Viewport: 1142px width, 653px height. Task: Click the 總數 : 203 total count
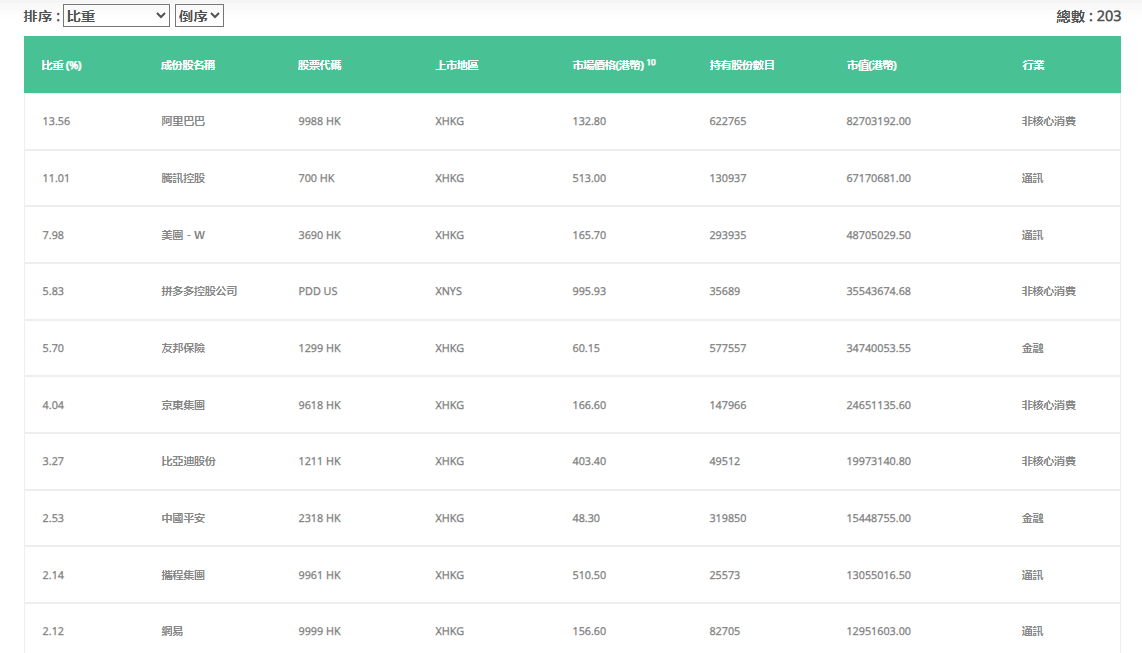(x=1089, y=16)
